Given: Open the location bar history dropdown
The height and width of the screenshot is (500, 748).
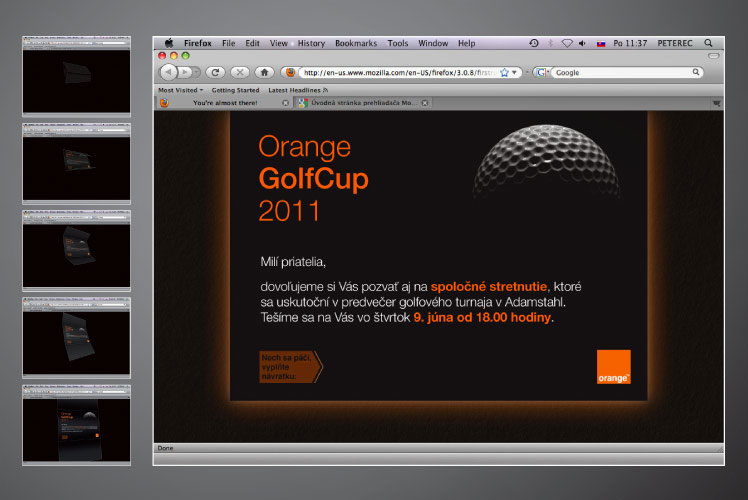Looking at the screenshot, I should (514, 73).
